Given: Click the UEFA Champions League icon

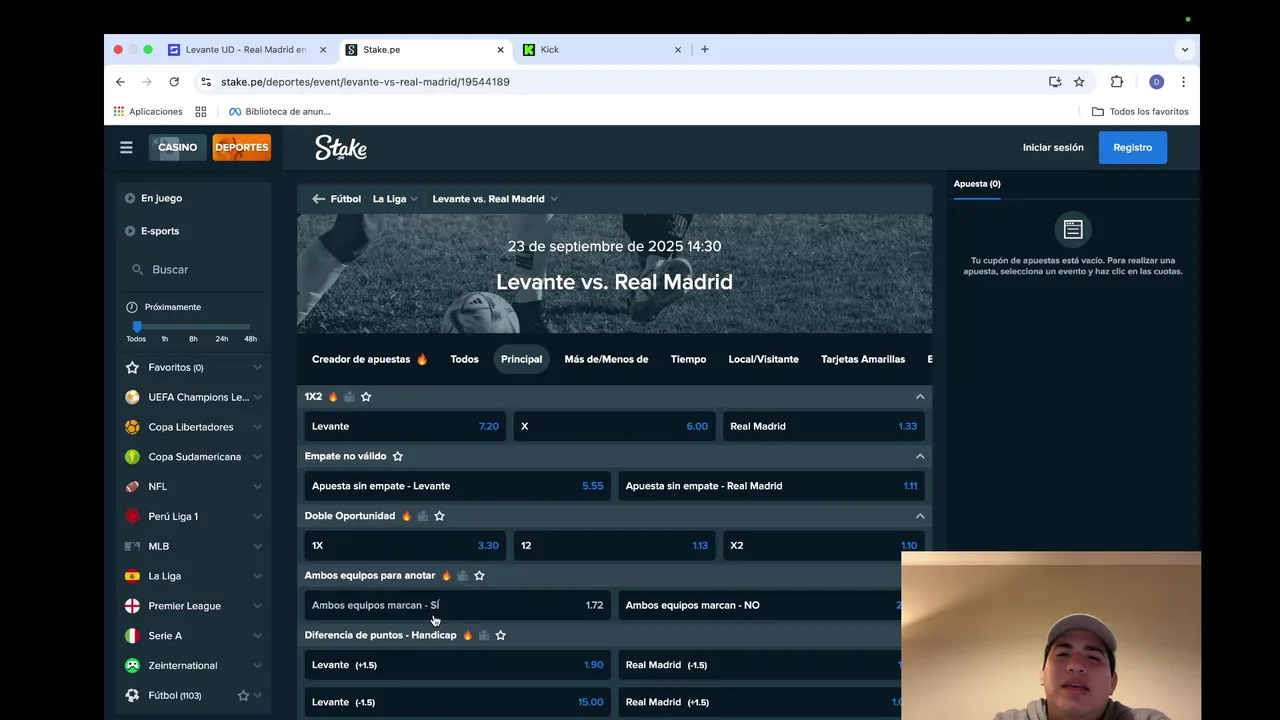Looking at the screenshot, I should point(132,397).
